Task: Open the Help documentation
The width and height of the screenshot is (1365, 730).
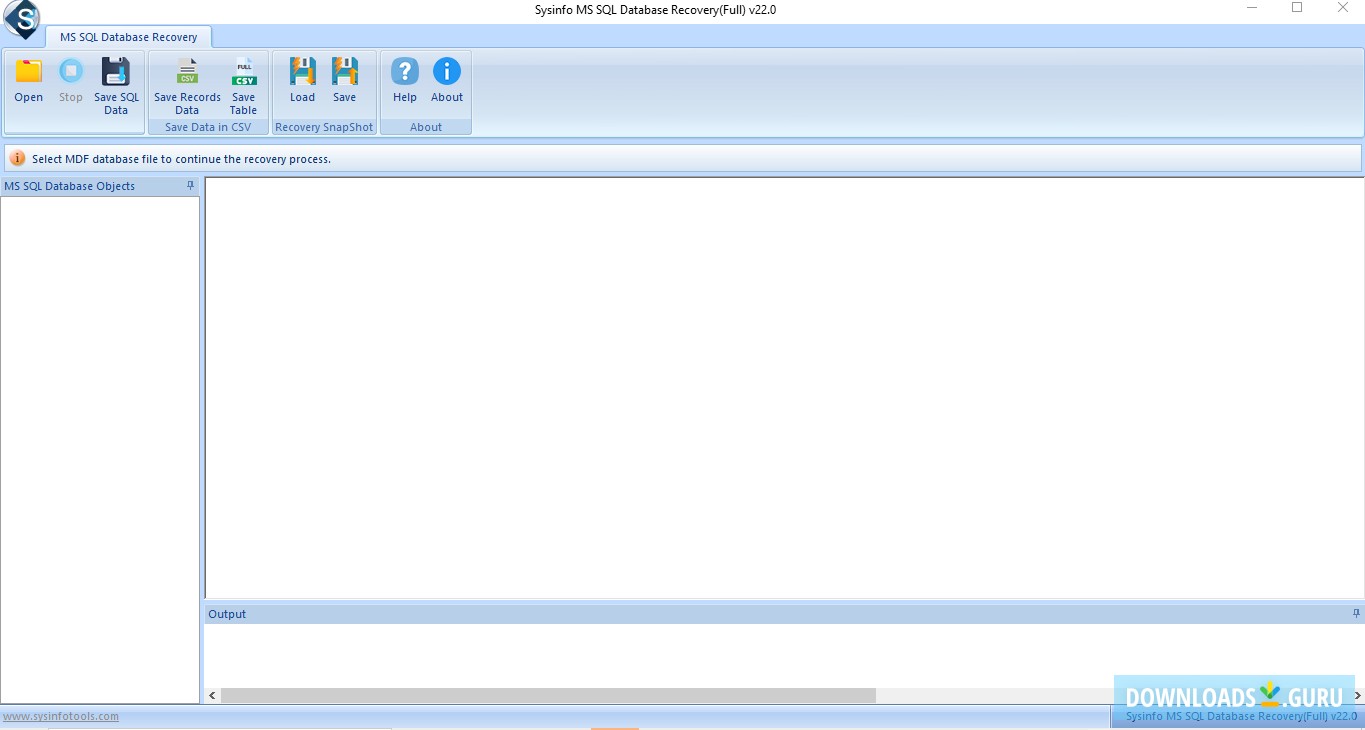Action: [404, 80]
